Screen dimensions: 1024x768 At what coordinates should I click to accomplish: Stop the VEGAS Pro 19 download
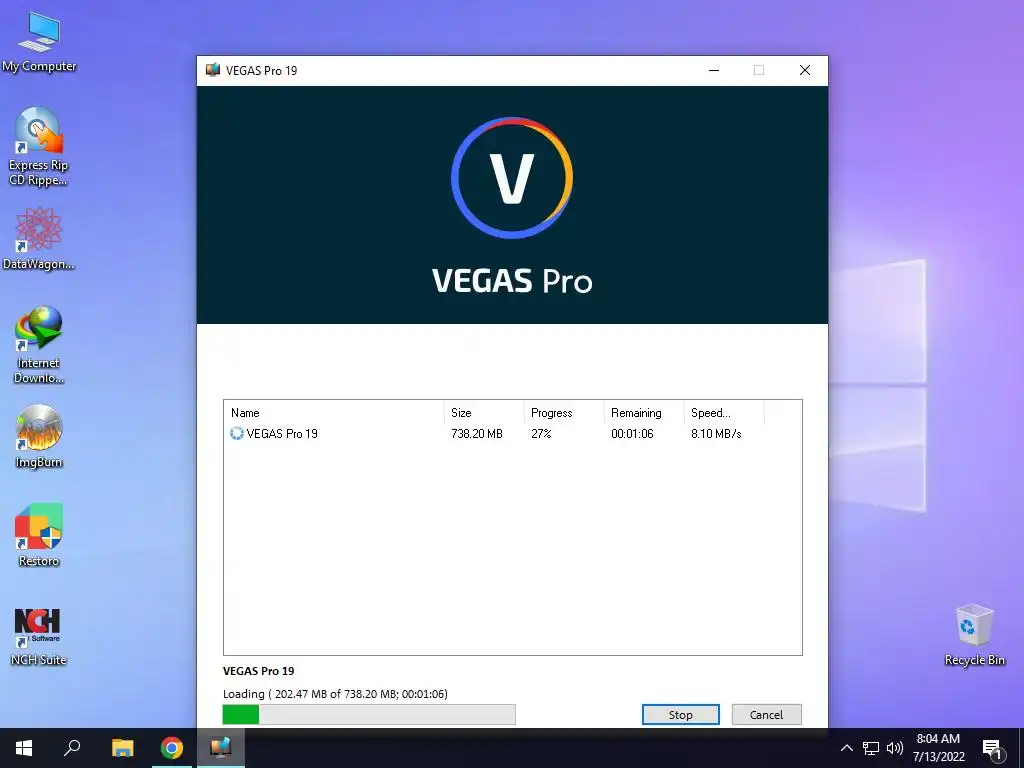(x=680, y=714)
